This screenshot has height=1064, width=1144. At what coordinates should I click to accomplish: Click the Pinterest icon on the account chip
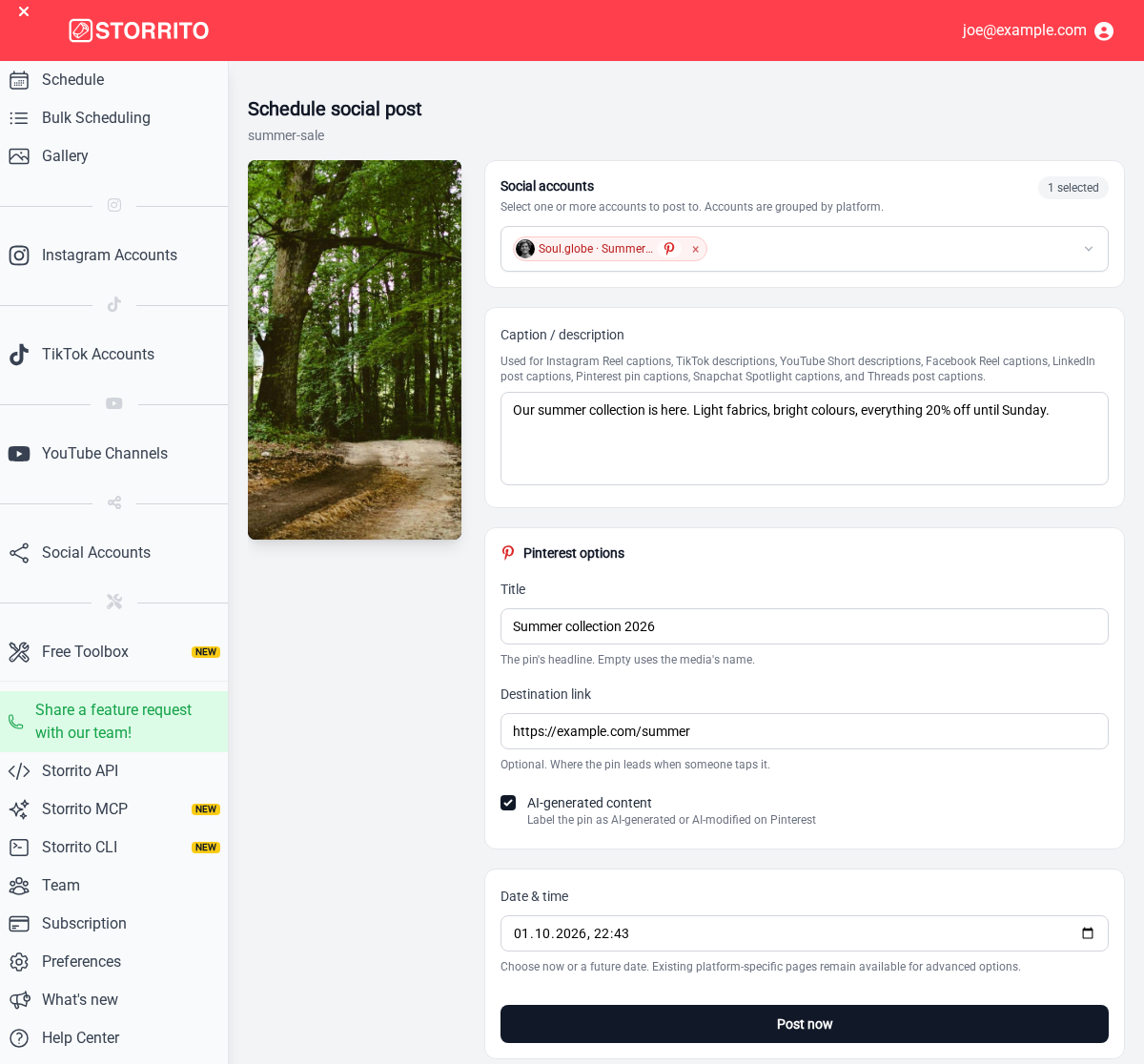tap(669, 249)
